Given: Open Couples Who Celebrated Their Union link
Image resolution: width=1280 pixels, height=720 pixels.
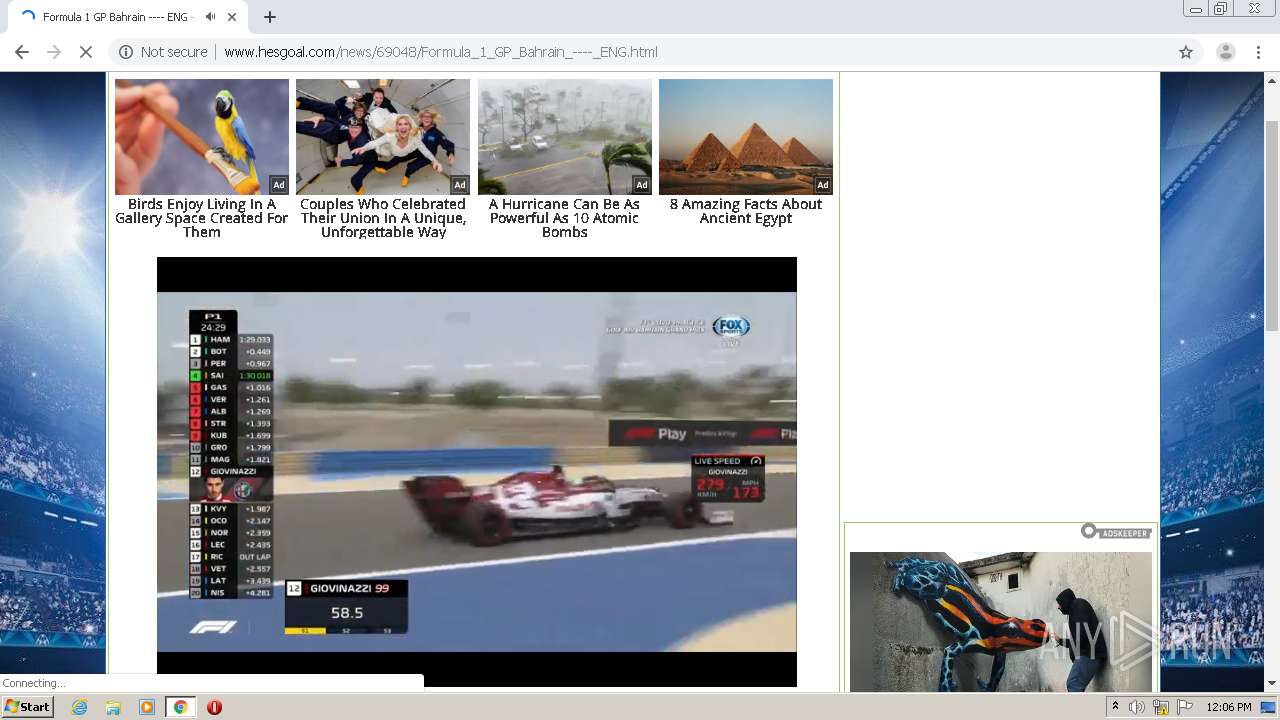Looking at the screenshot, I should [x=383, y=218].
